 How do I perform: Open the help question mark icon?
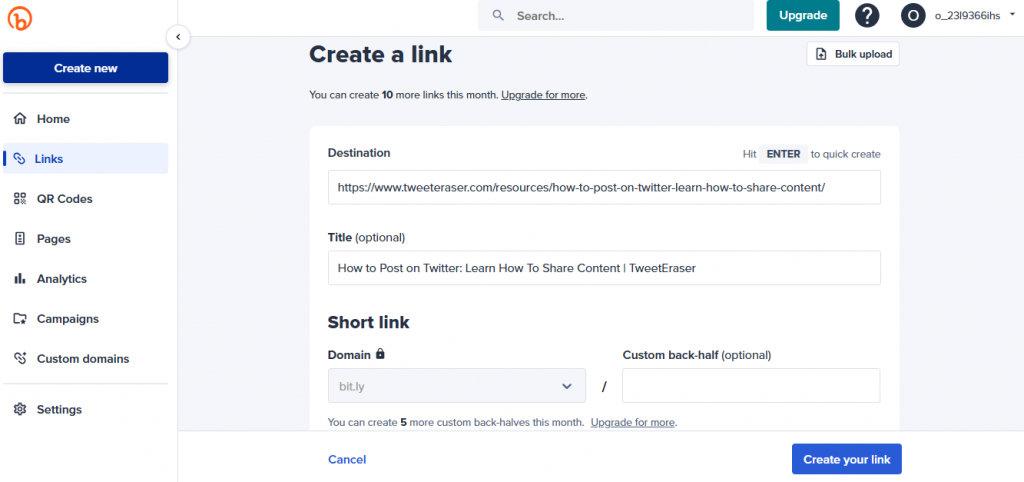coord(867,16)
